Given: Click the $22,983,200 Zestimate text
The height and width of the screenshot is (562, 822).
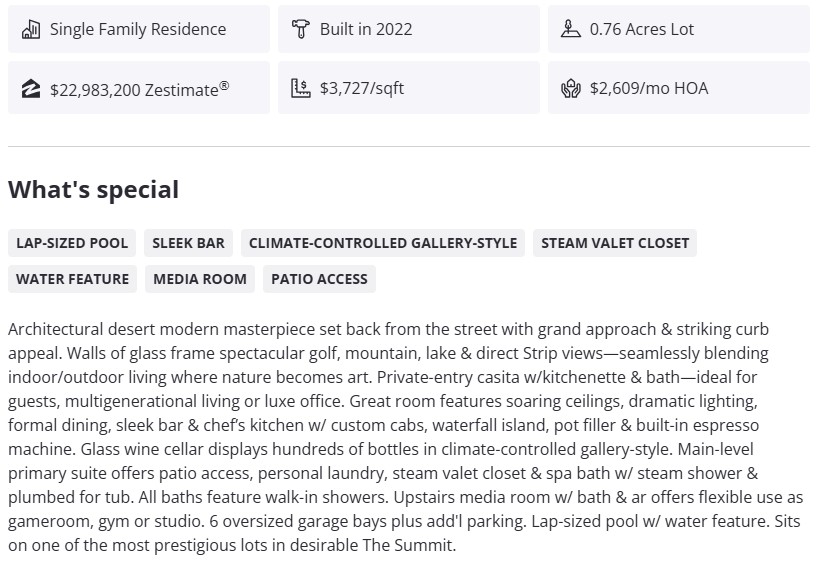Looking at the screenshot, I should [139, 88].
